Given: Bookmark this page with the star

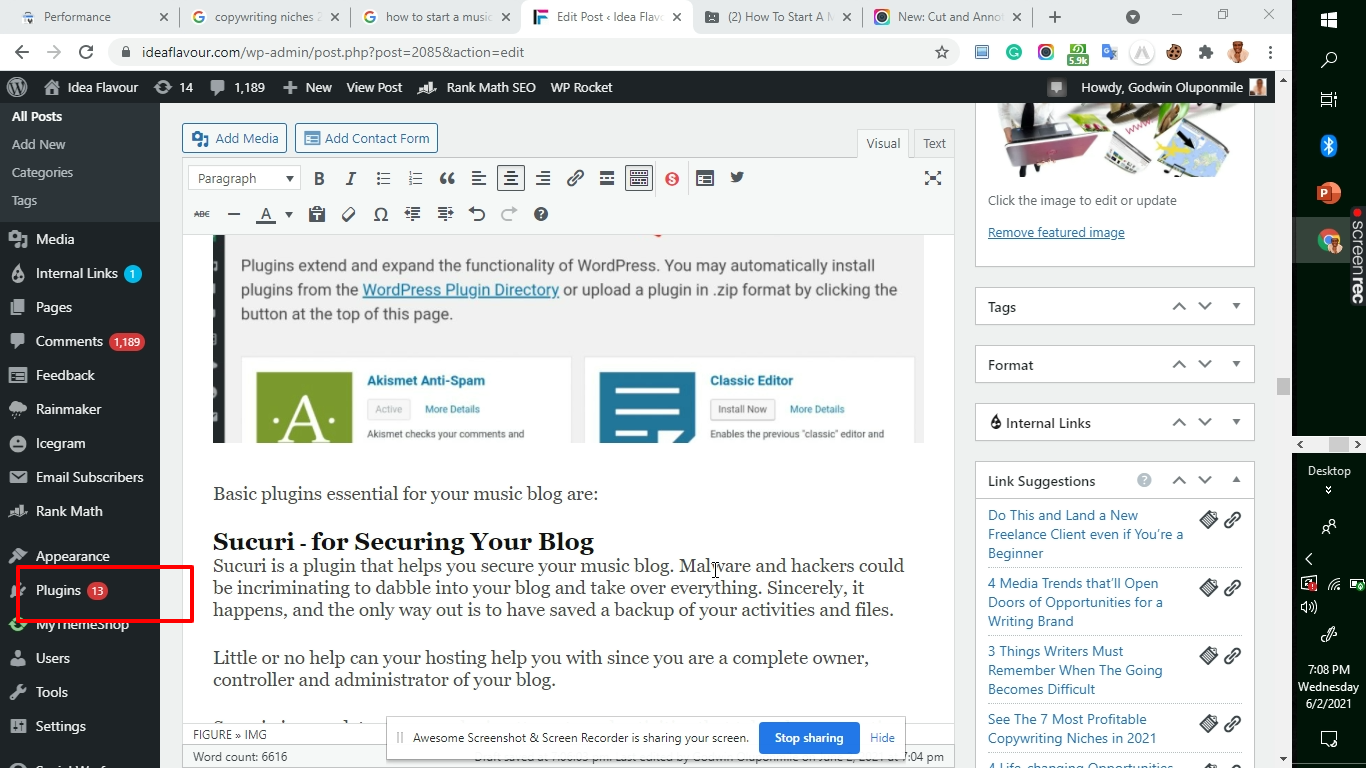Looking at the screenshot, I should (x=942, y=53).
